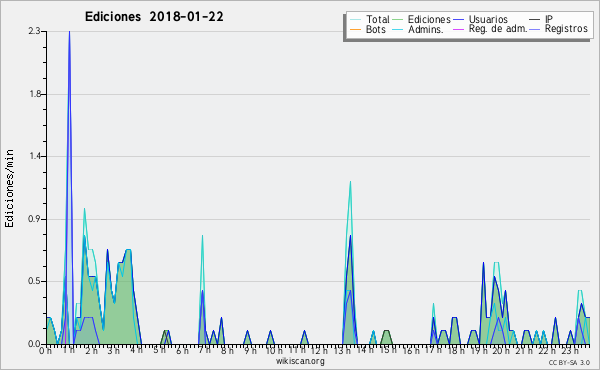Click the wikiscan.org label under the chart

click(x=300, y=361)
